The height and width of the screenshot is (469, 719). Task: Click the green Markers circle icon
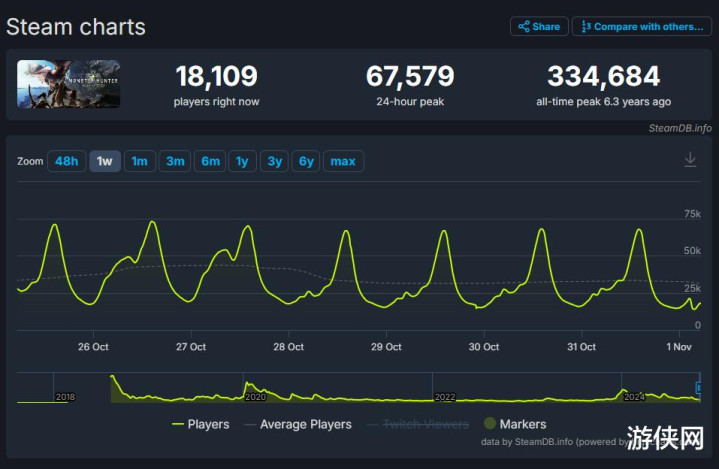tap(490, 424)
